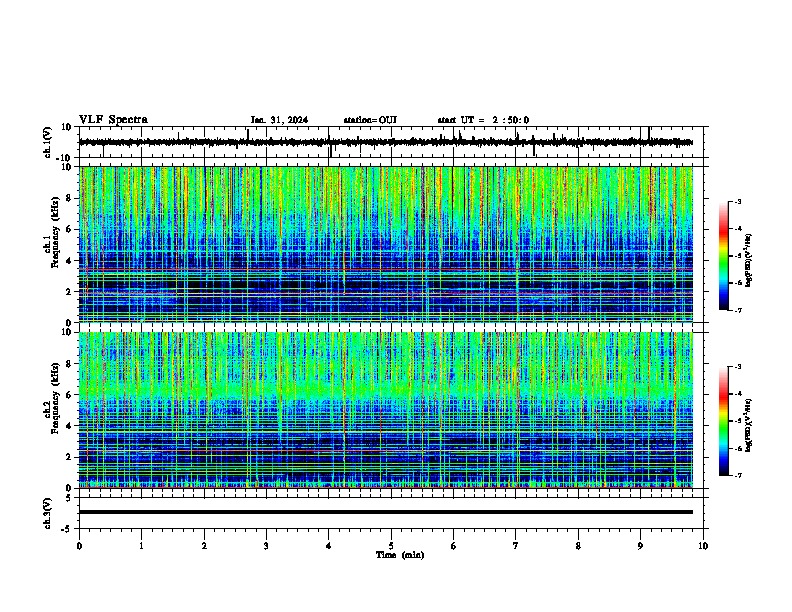Click the ch.1 frequency axis tick 4
Image resolution: width=792 pixels, height=612 pixels.
[x=70, y=261]
